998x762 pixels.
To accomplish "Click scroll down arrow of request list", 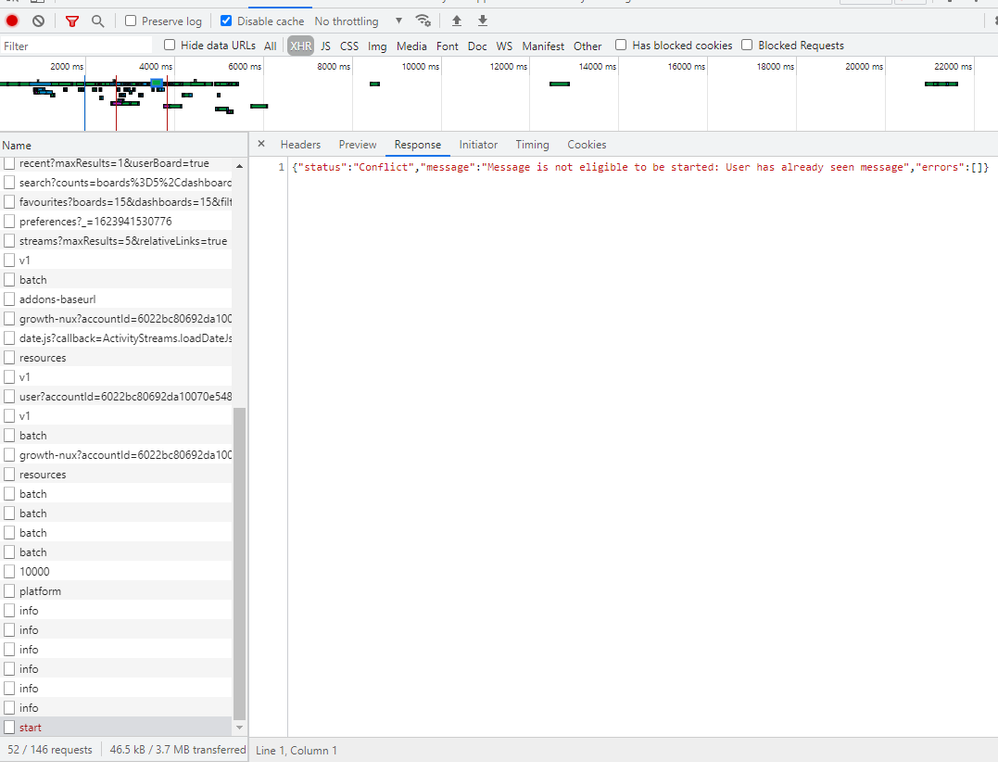I will pyautogui.click(x=239, y=727).
